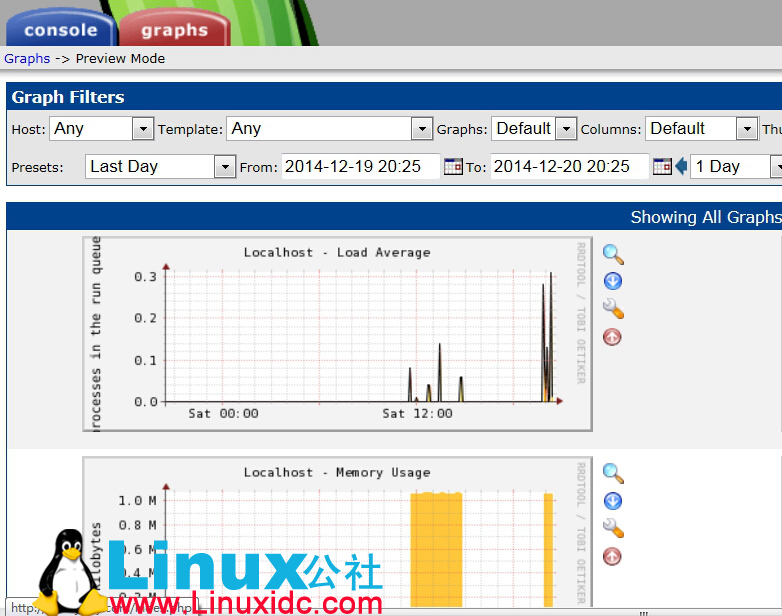Zoom the Load Average graph with magnifier icon

tap(613, 254)
